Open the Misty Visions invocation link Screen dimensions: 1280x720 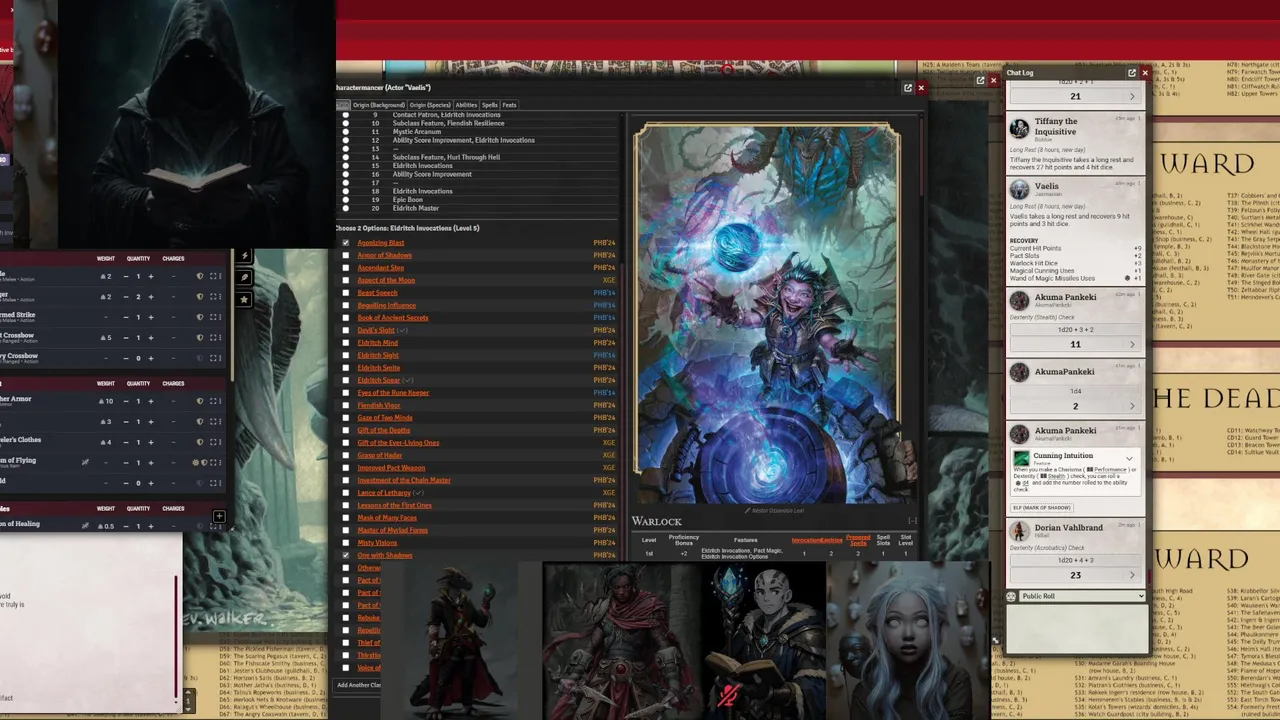[x=377, y=543]
